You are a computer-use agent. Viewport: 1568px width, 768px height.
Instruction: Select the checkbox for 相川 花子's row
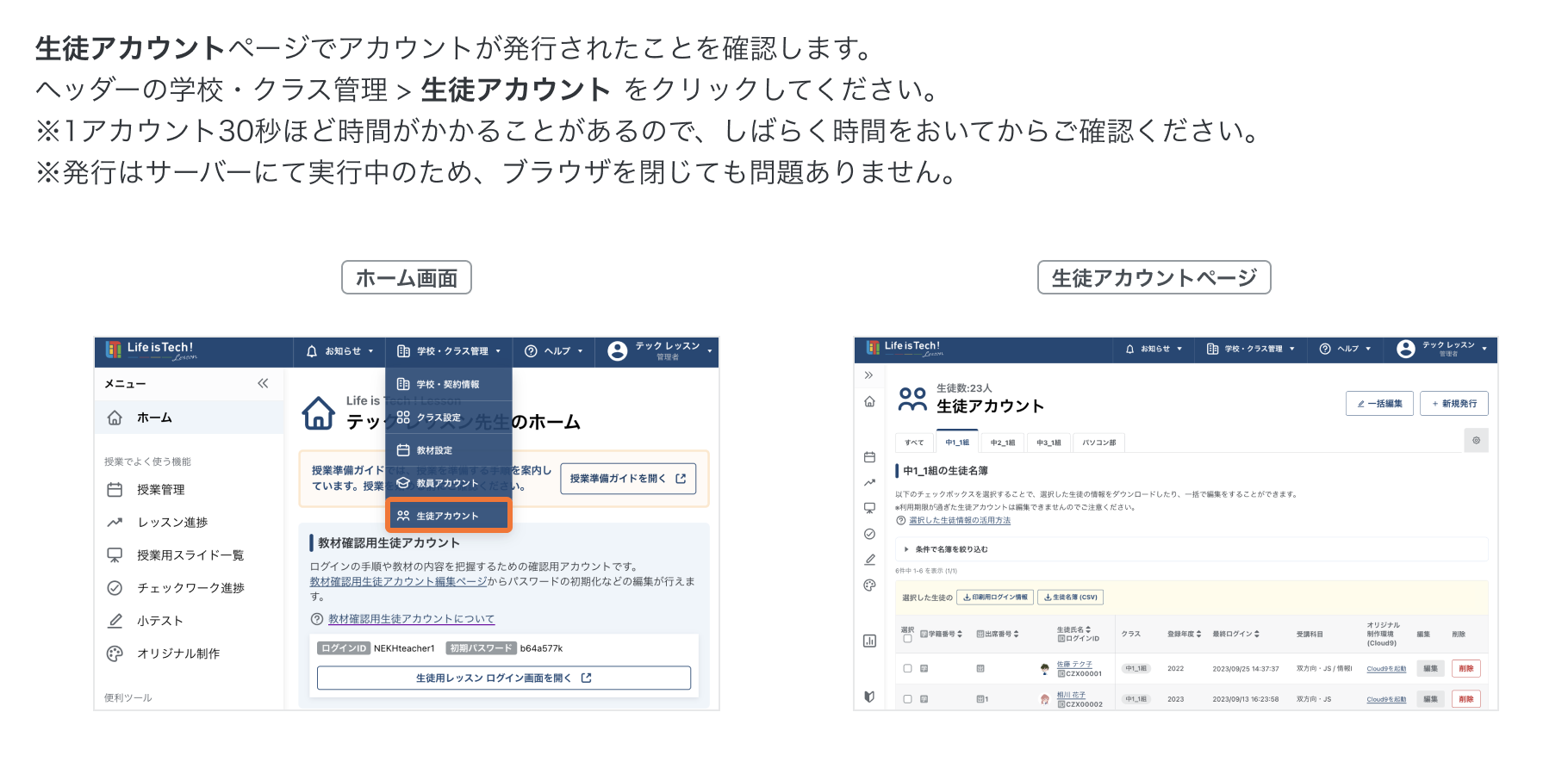click(x=907, y=699)
